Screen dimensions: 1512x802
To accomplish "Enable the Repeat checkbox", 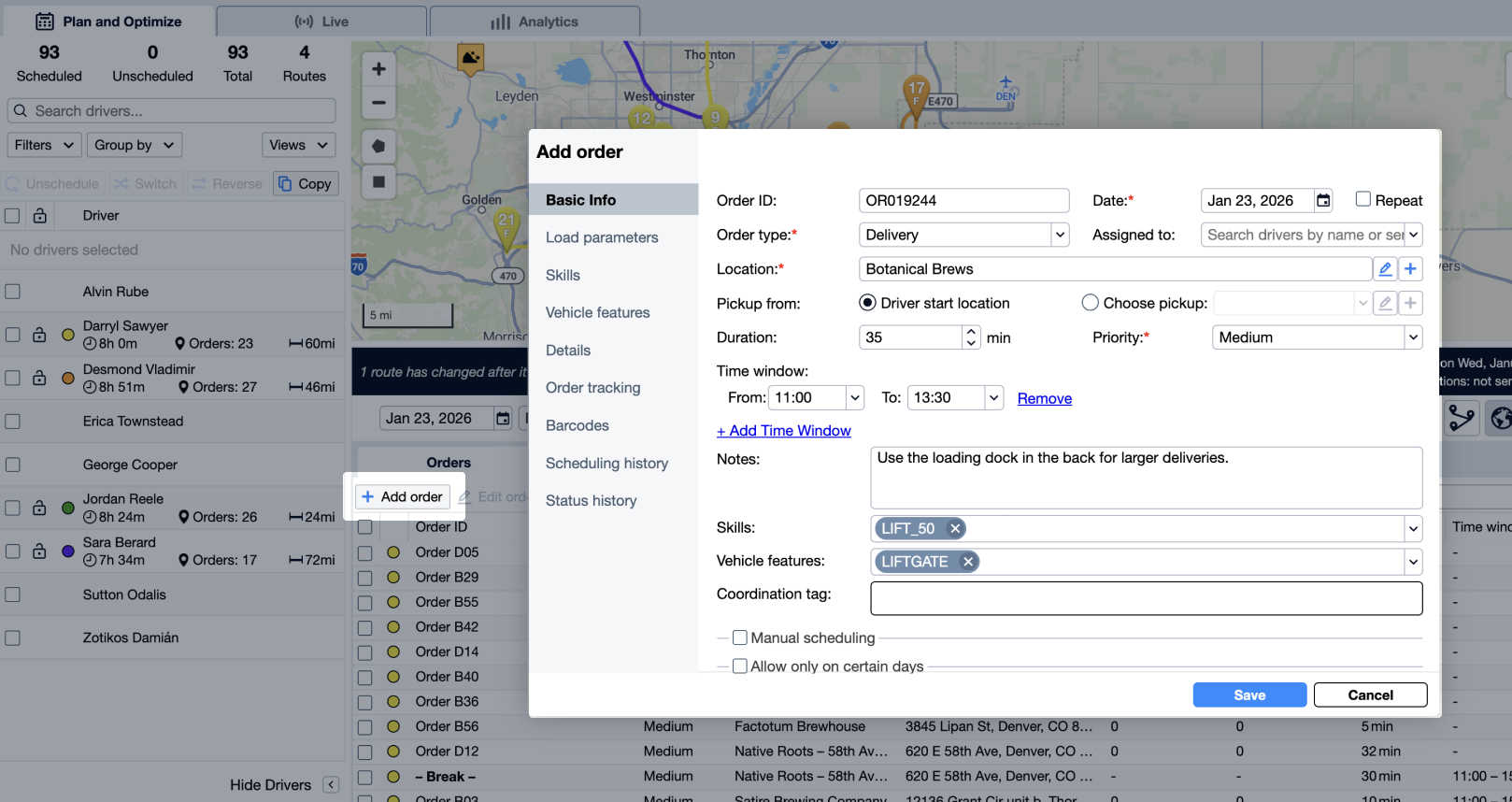I will pos(1362,199).
